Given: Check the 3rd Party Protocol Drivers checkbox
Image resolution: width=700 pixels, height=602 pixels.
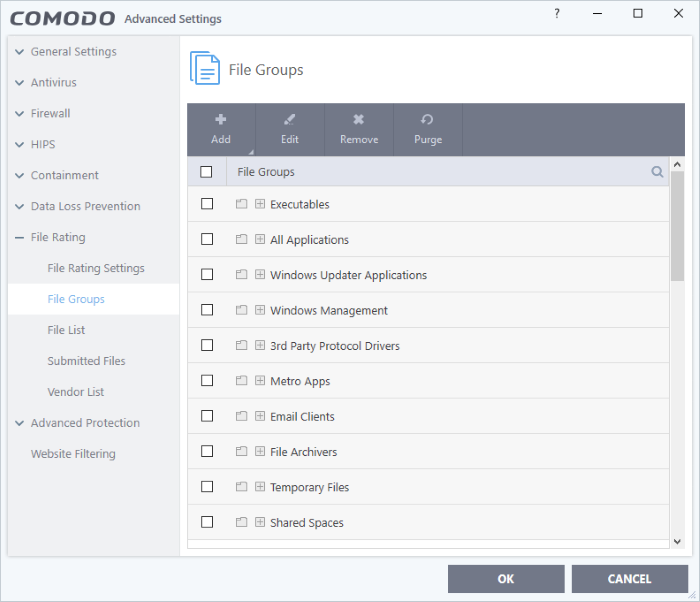Looking at the screenshot, I should 207,345.
